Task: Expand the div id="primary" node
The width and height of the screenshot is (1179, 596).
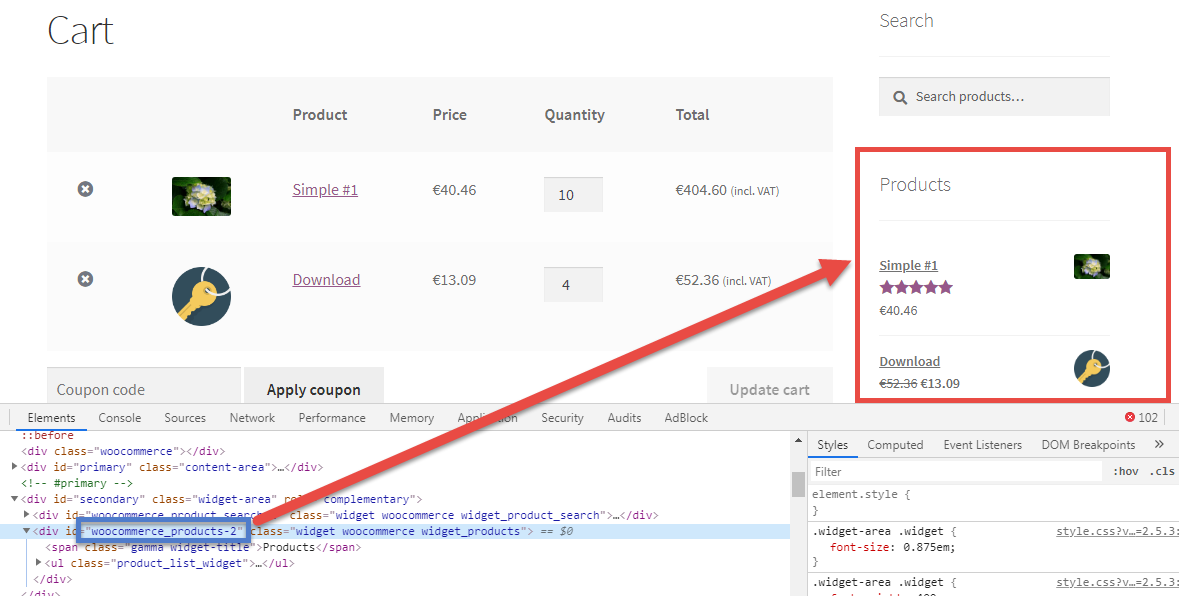Action: [x=14, y=467]
